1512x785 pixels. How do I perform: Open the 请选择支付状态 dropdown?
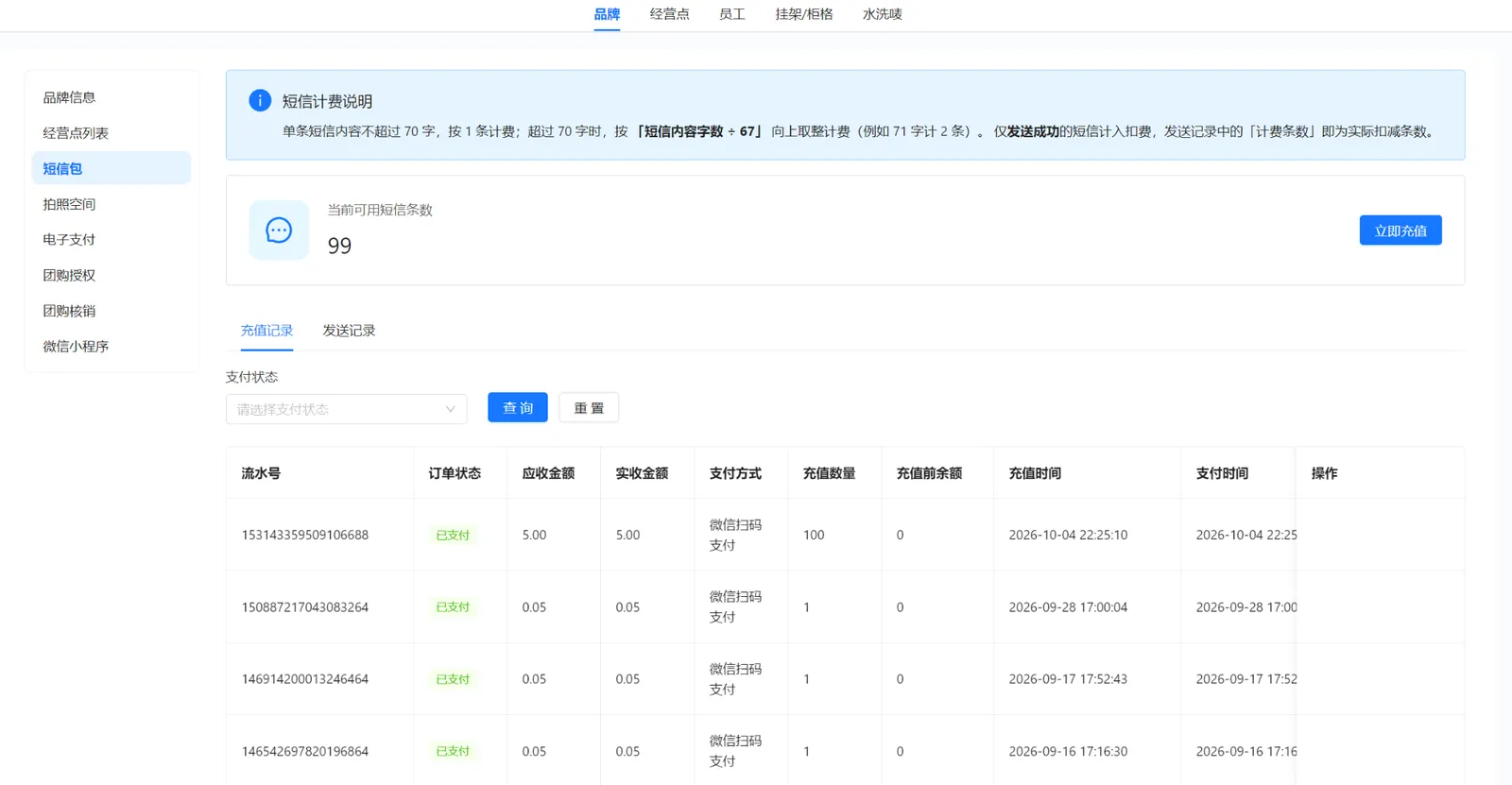[x=346, y=409]
